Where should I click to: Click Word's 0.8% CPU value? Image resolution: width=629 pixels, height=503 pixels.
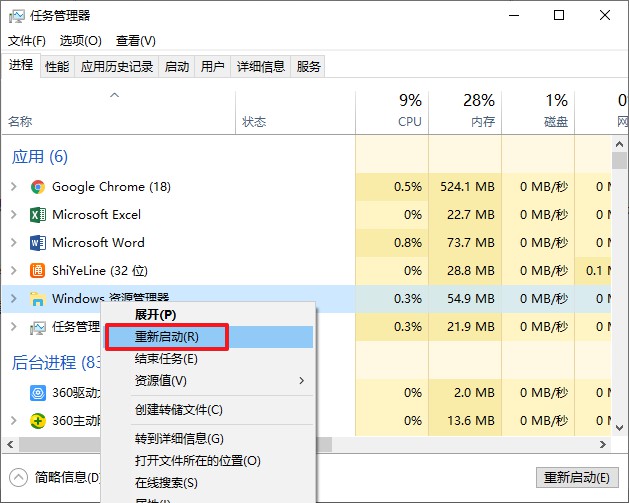point(408,243)
